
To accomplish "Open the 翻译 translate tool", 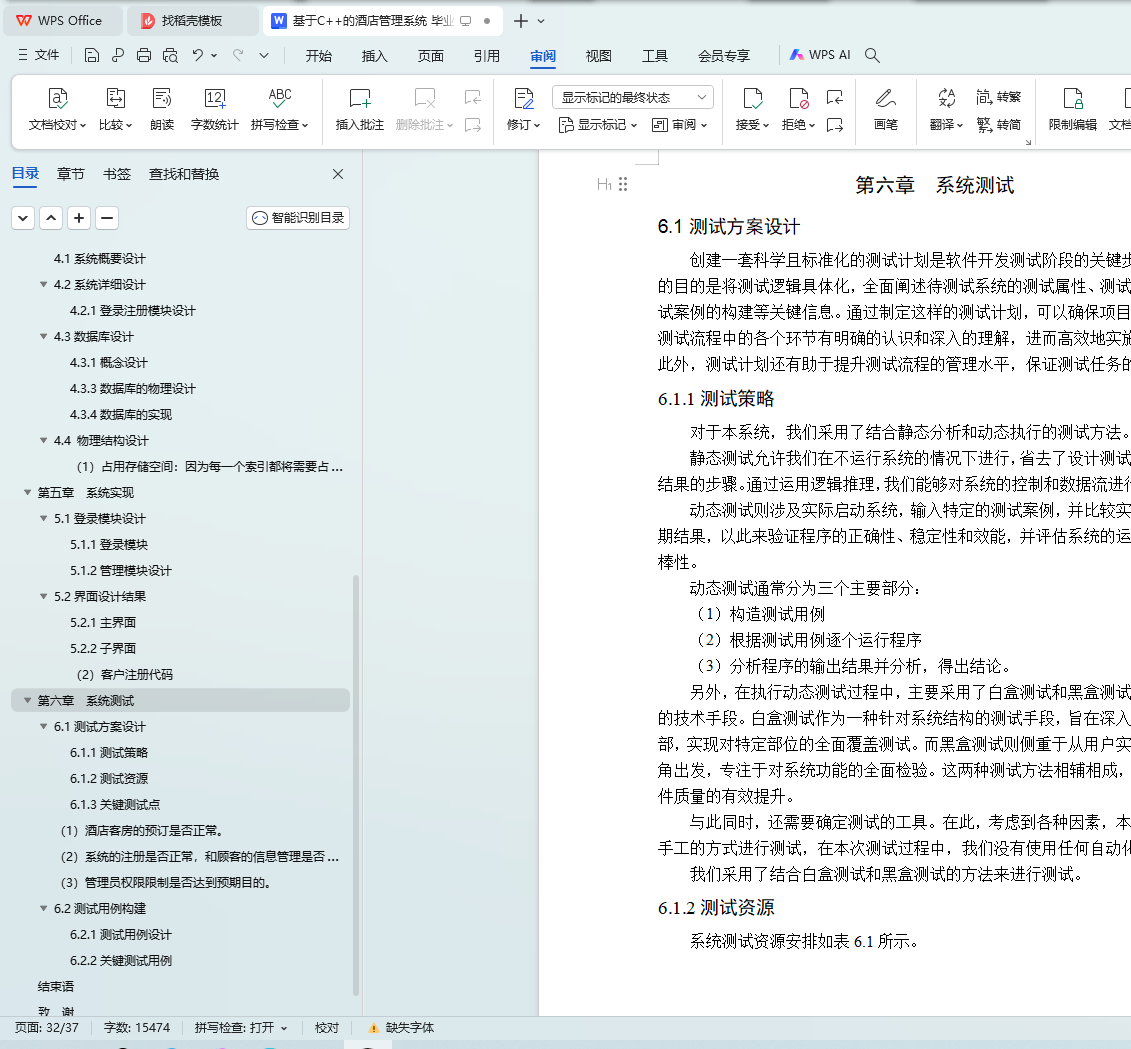I will tap(946, 109).
